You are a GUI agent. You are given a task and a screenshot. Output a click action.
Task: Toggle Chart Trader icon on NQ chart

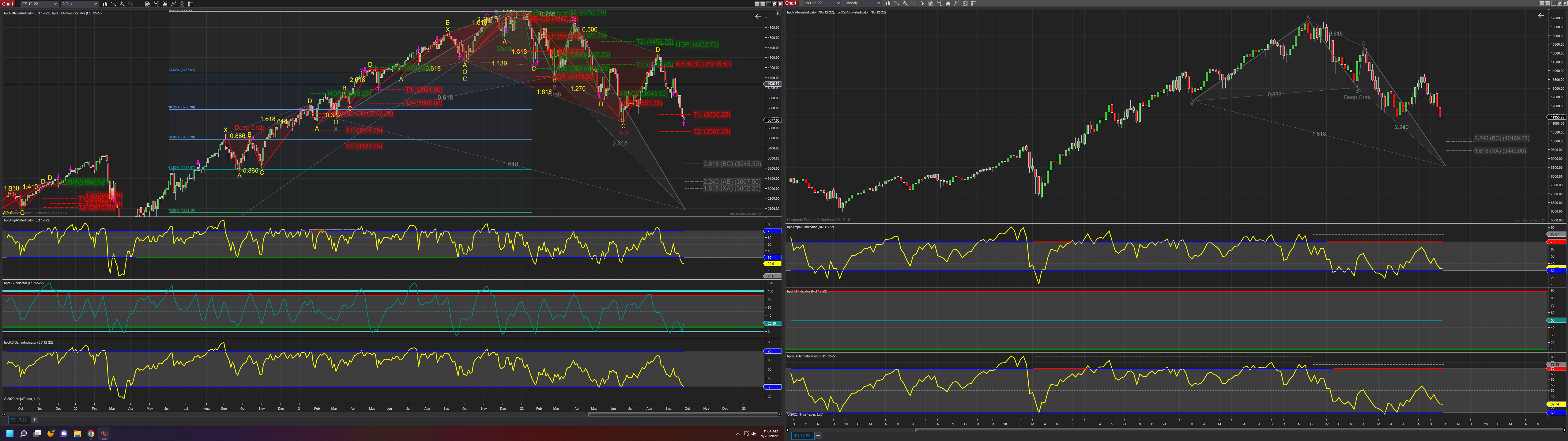click(x=940, y=3)
